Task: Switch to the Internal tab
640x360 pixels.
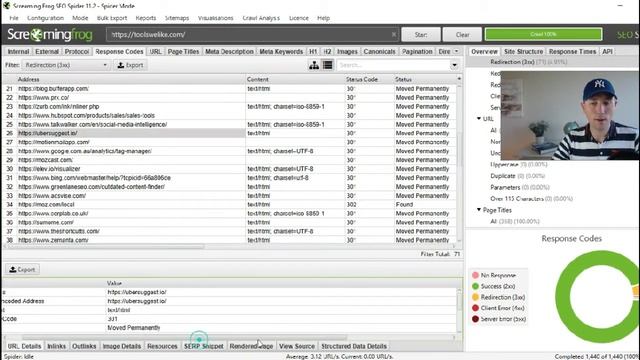Action: [18, 51]
